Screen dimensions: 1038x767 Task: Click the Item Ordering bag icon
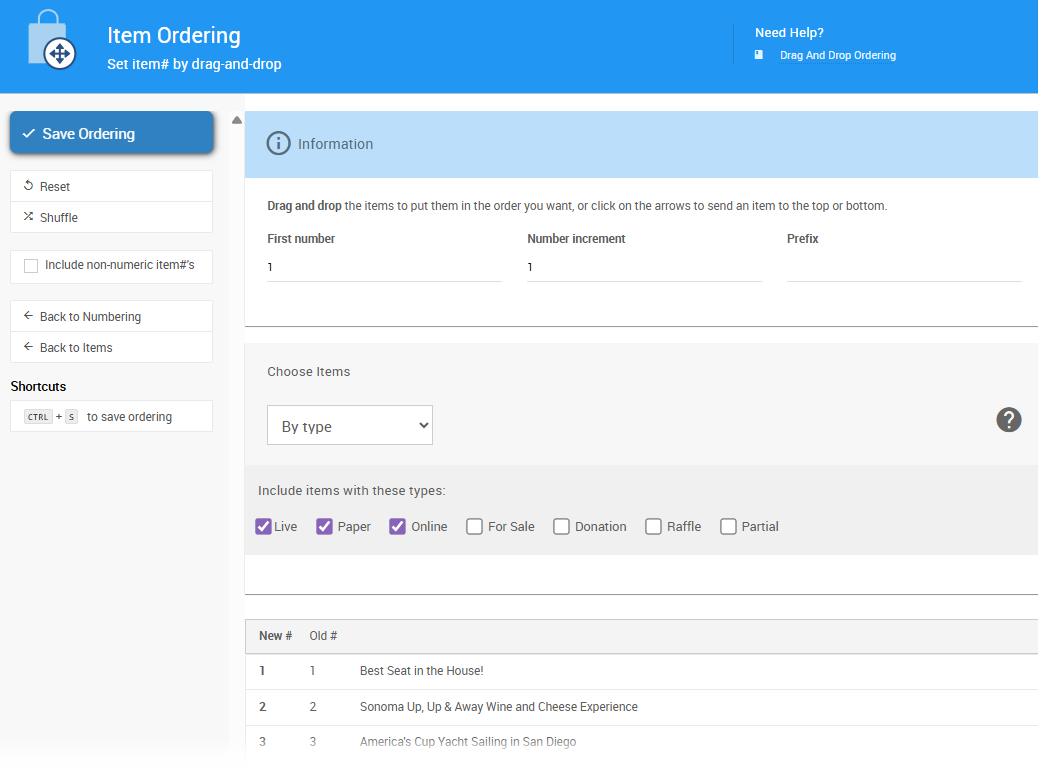point(51,41)
